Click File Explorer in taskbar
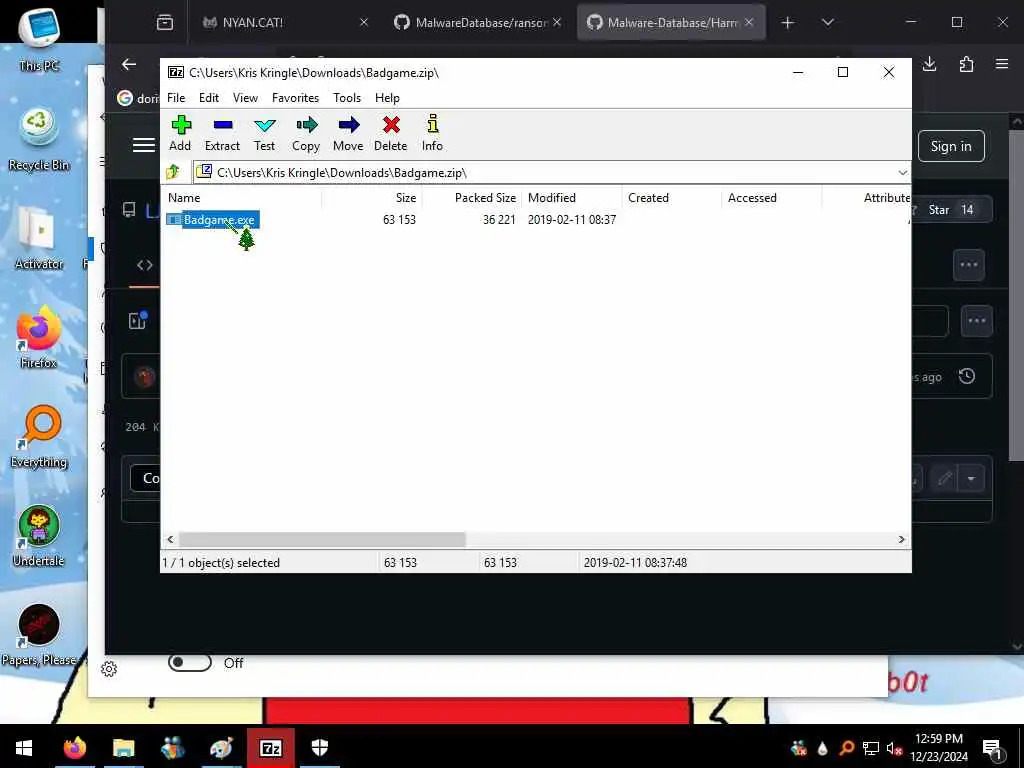 point(123,748)
